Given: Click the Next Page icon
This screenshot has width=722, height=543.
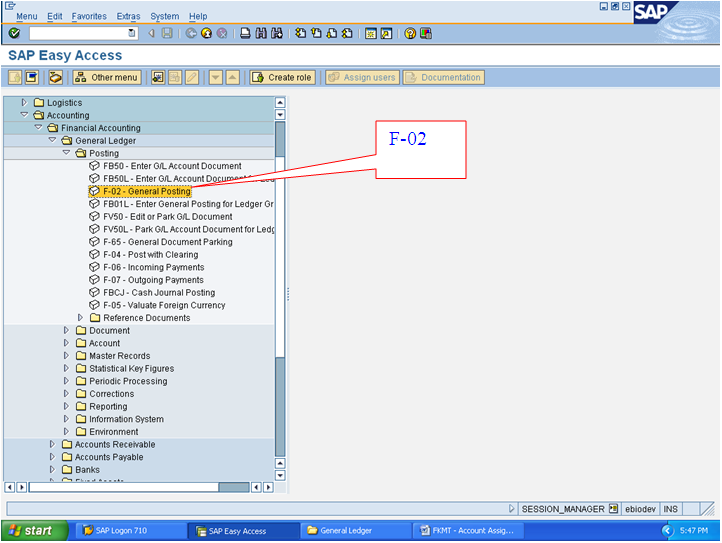Looking at the screenshot, I should point(332,33).
